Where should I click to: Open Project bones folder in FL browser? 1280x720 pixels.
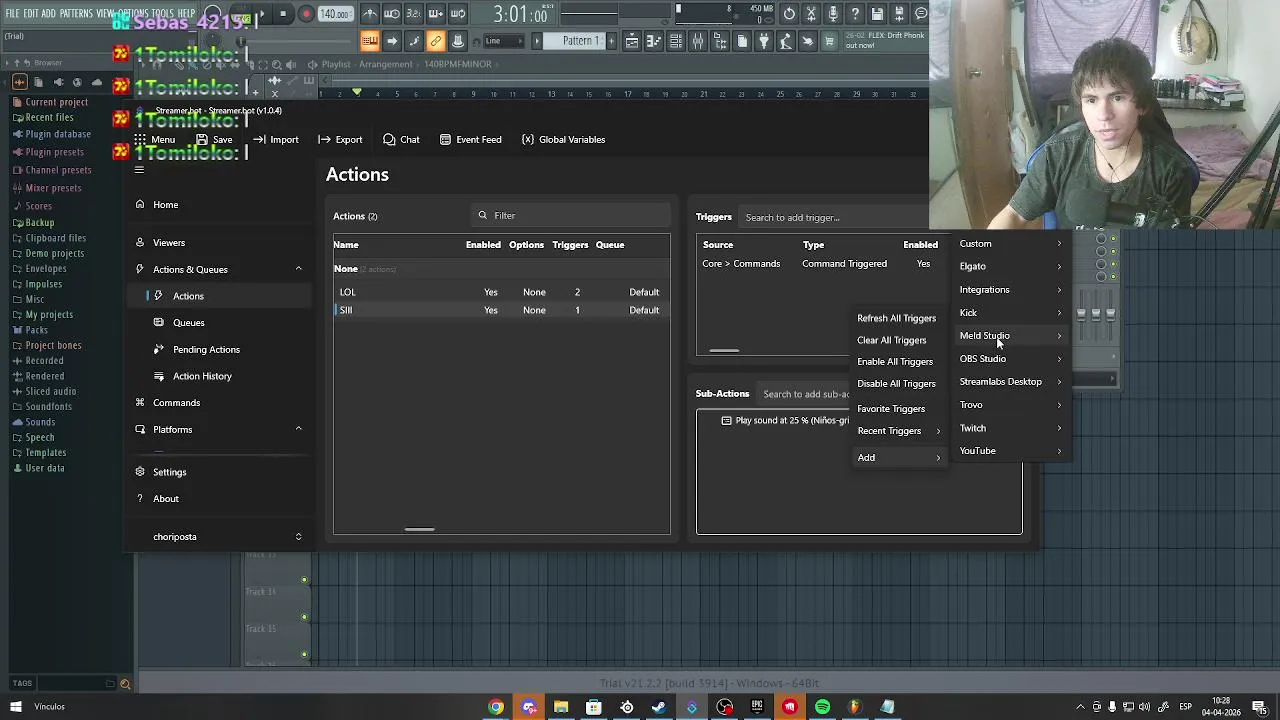(x=53, y=346)
